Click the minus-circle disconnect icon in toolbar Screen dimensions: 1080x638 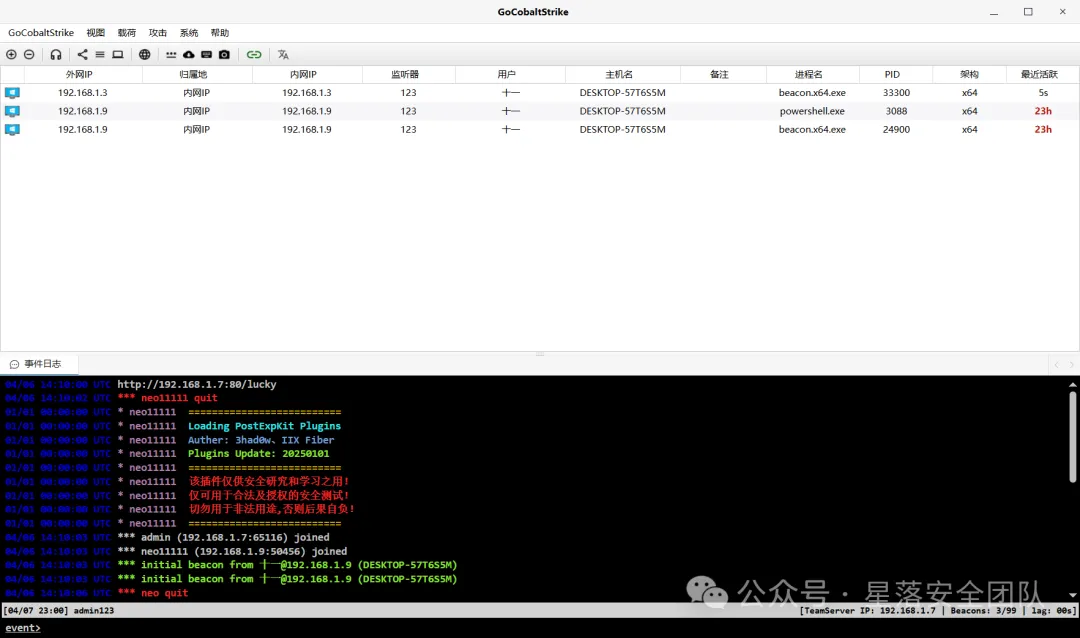click(x=29, y=54)
